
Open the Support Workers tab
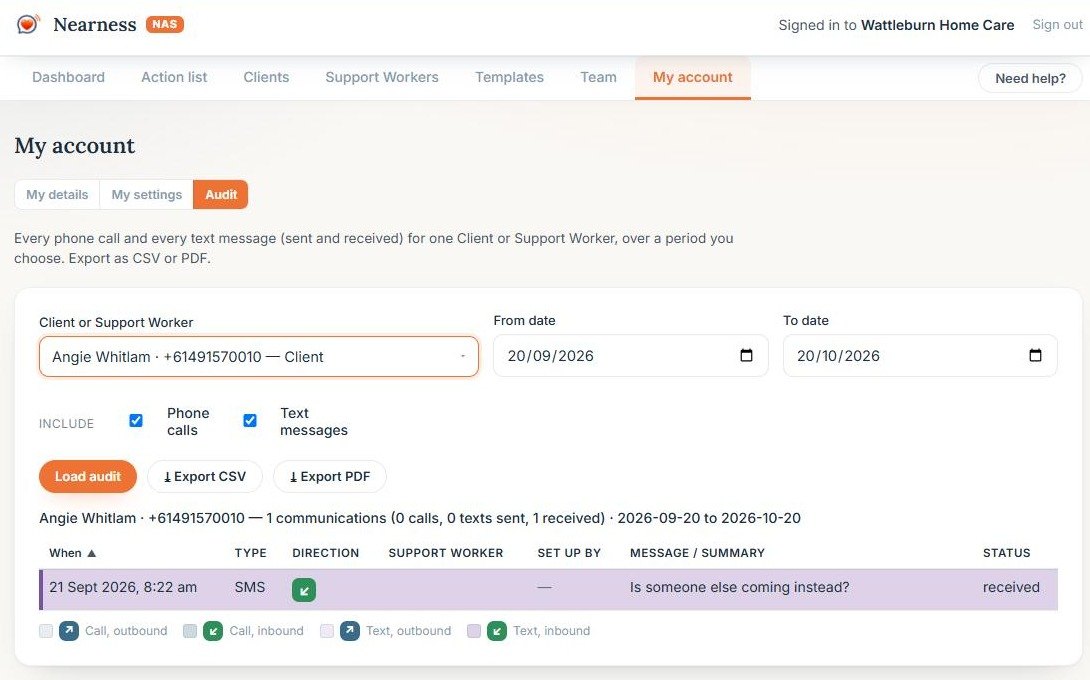pos(382,77)
